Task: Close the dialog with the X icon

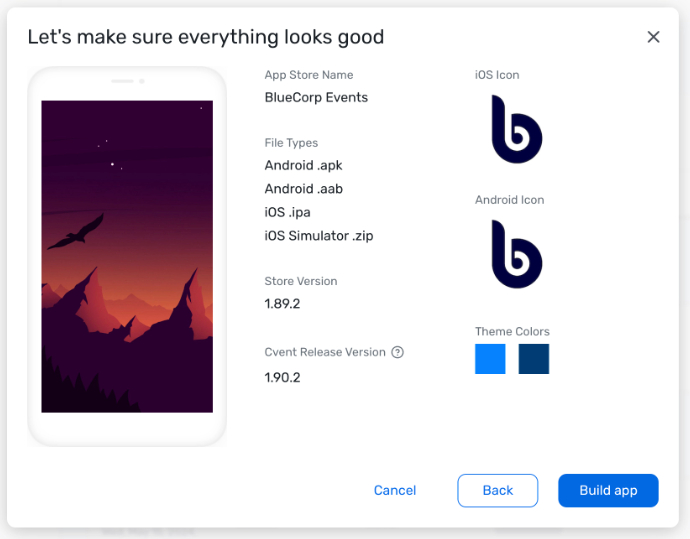Action: coord(653,37)
